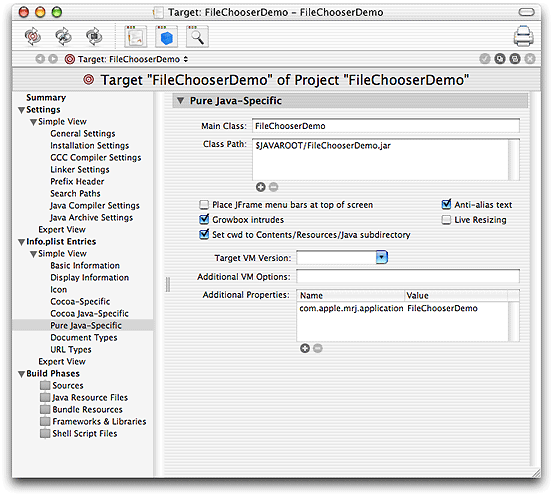Select Cocoa Java-Specific item
553x497 pixels.
point(89,313)
